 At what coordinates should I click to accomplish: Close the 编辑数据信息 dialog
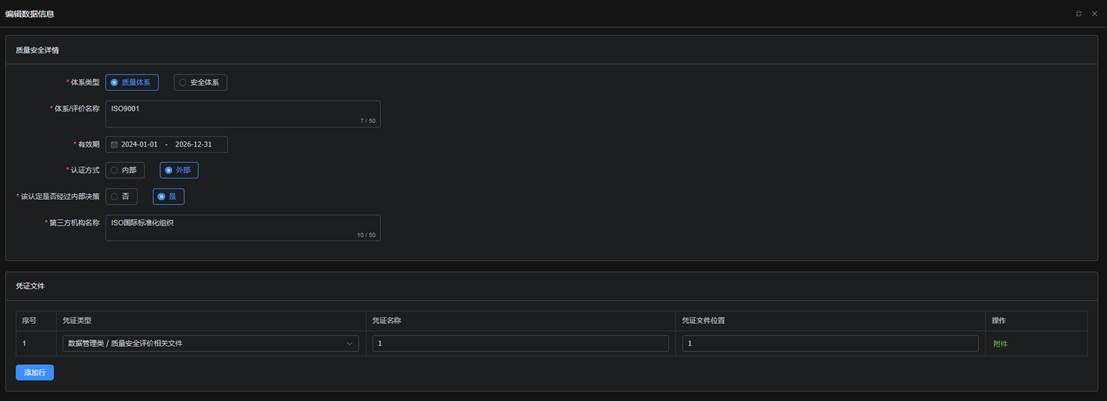coord(1094,14)
